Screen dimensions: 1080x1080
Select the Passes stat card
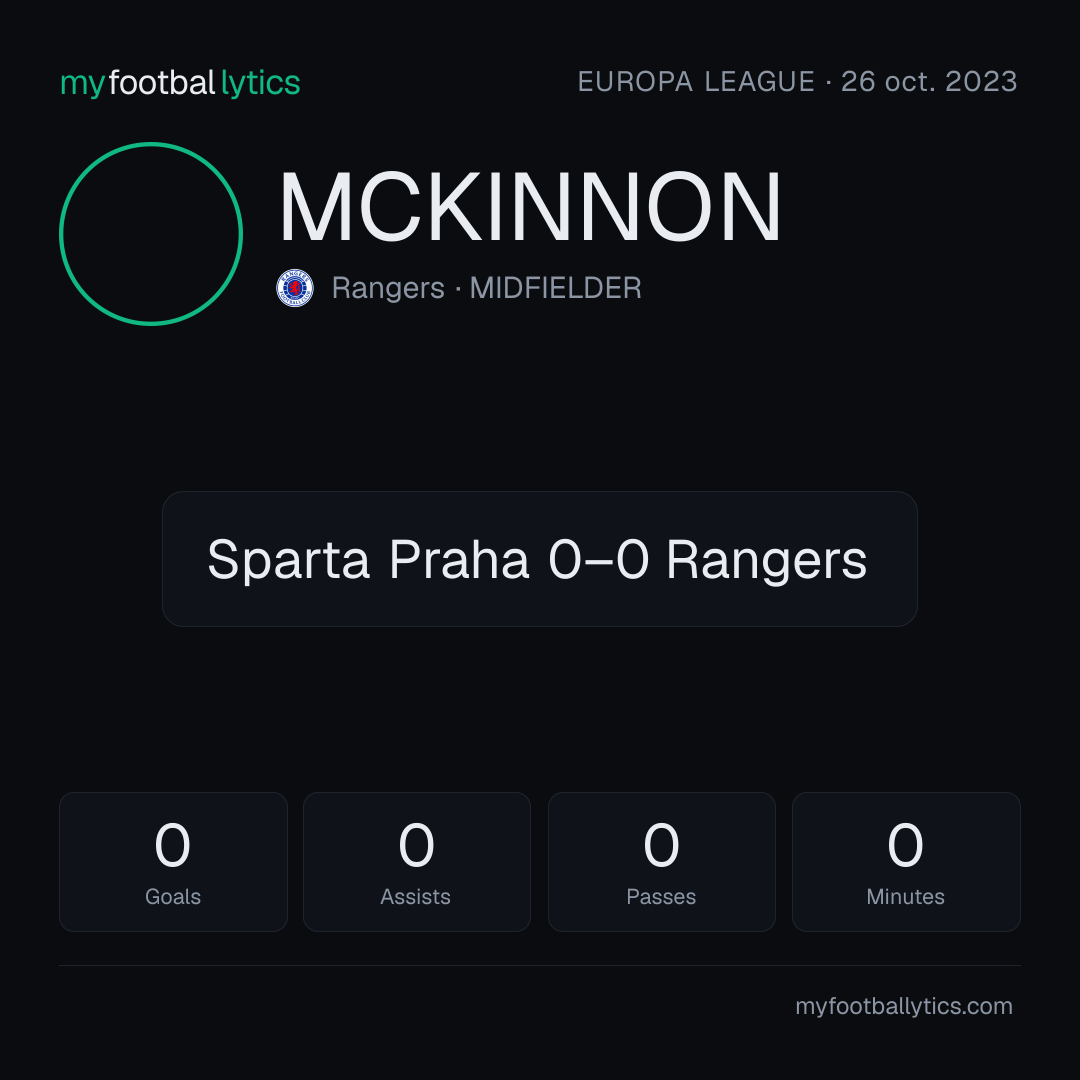tap(661, 862)
